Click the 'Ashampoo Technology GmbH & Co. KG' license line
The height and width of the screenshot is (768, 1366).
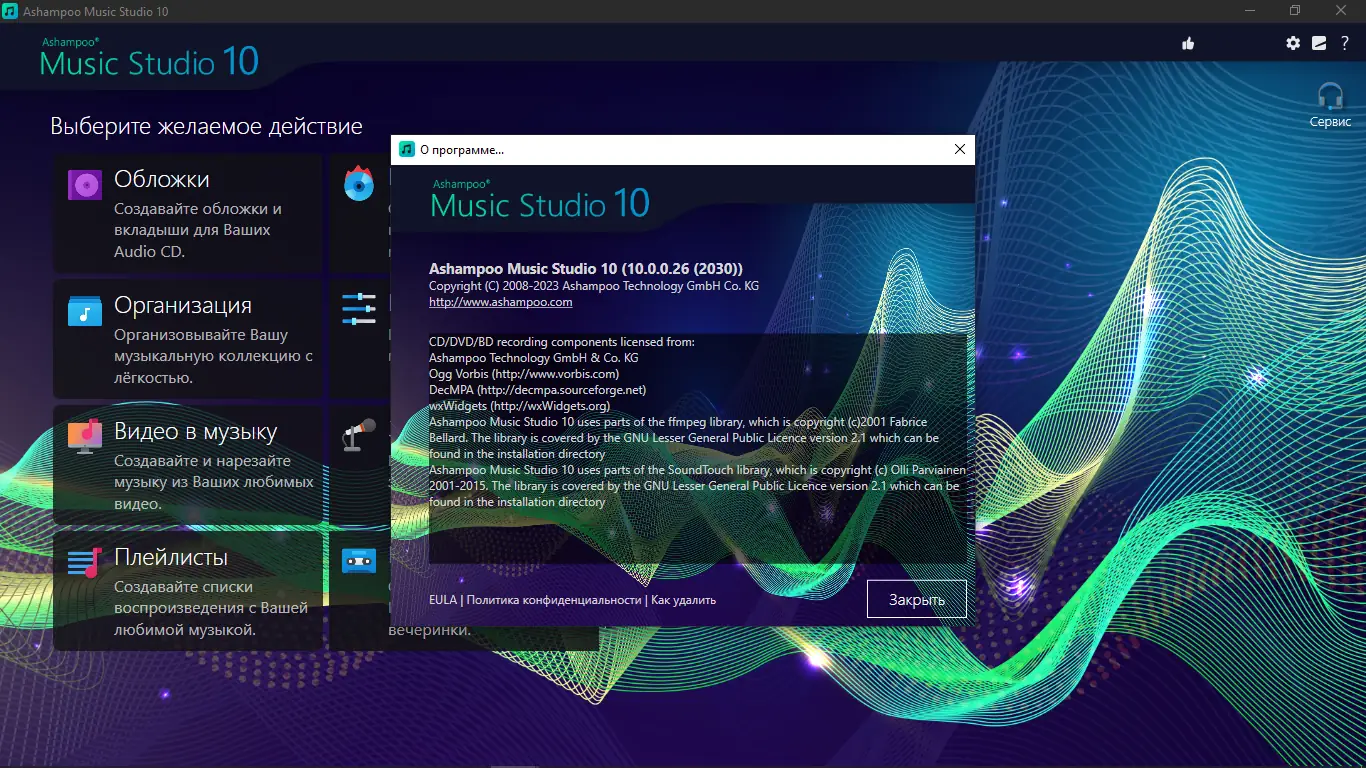pos(534,358)
